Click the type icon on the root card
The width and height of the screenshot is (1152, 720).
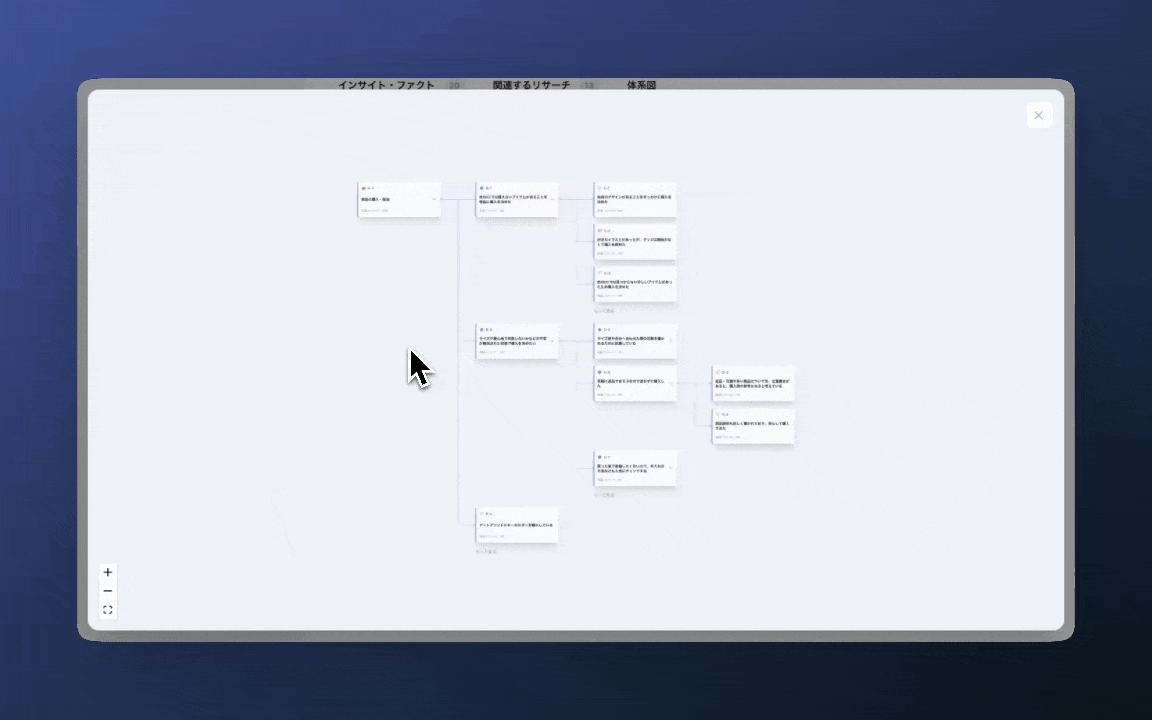click(364, 188)
